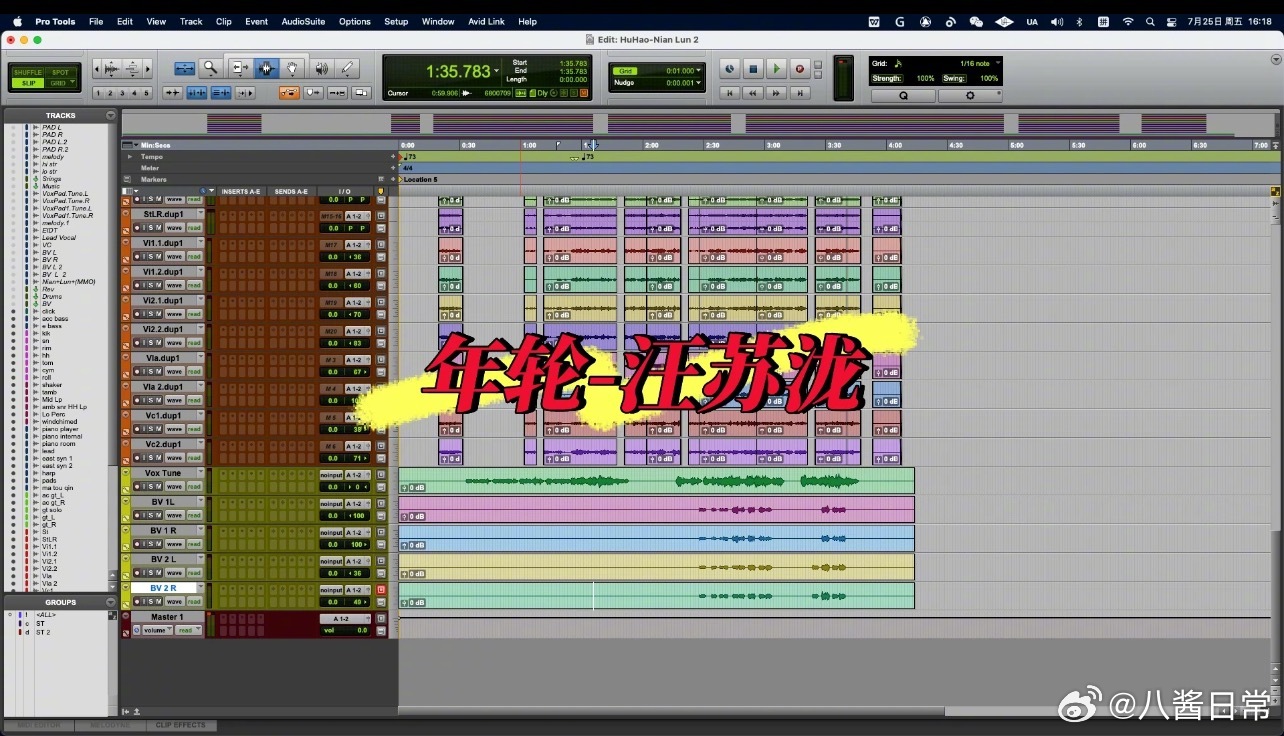
Task: Enable Slip edit mode
Action: coord(28,83)
